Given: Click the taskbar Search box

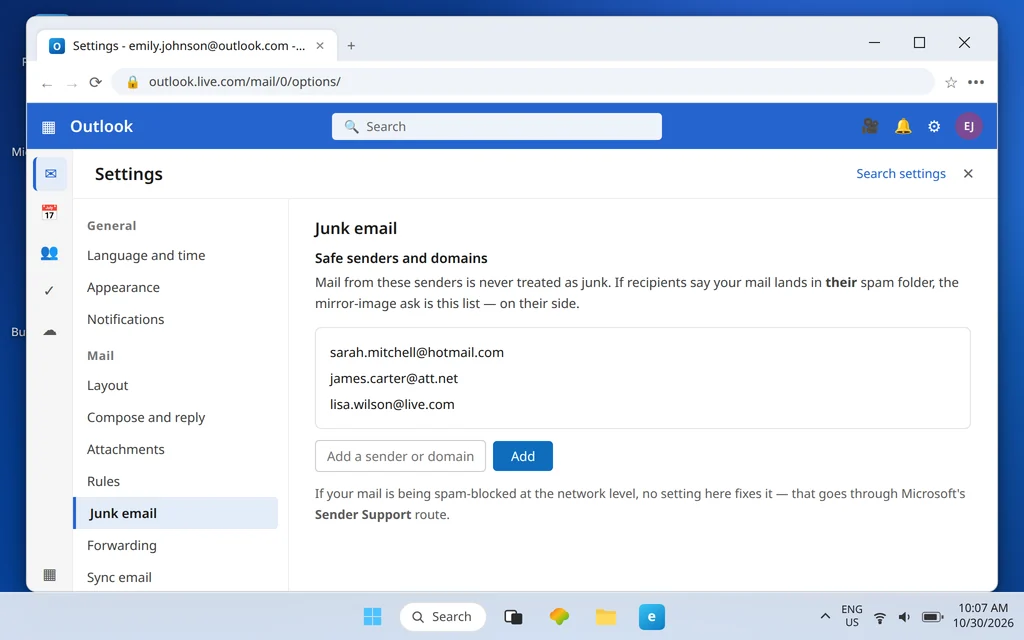Looking at the screenshot, I should coord(443,616).
